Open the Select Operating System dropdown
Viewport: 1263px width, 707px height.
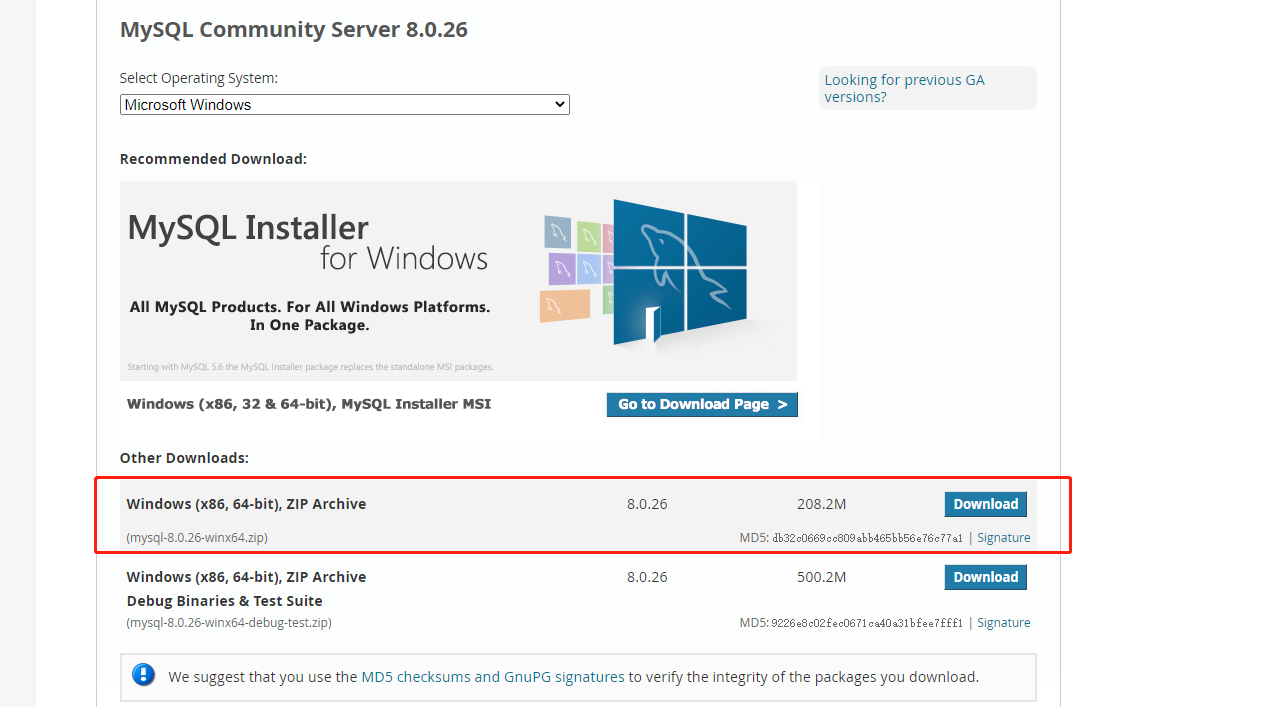pos(345,105)
